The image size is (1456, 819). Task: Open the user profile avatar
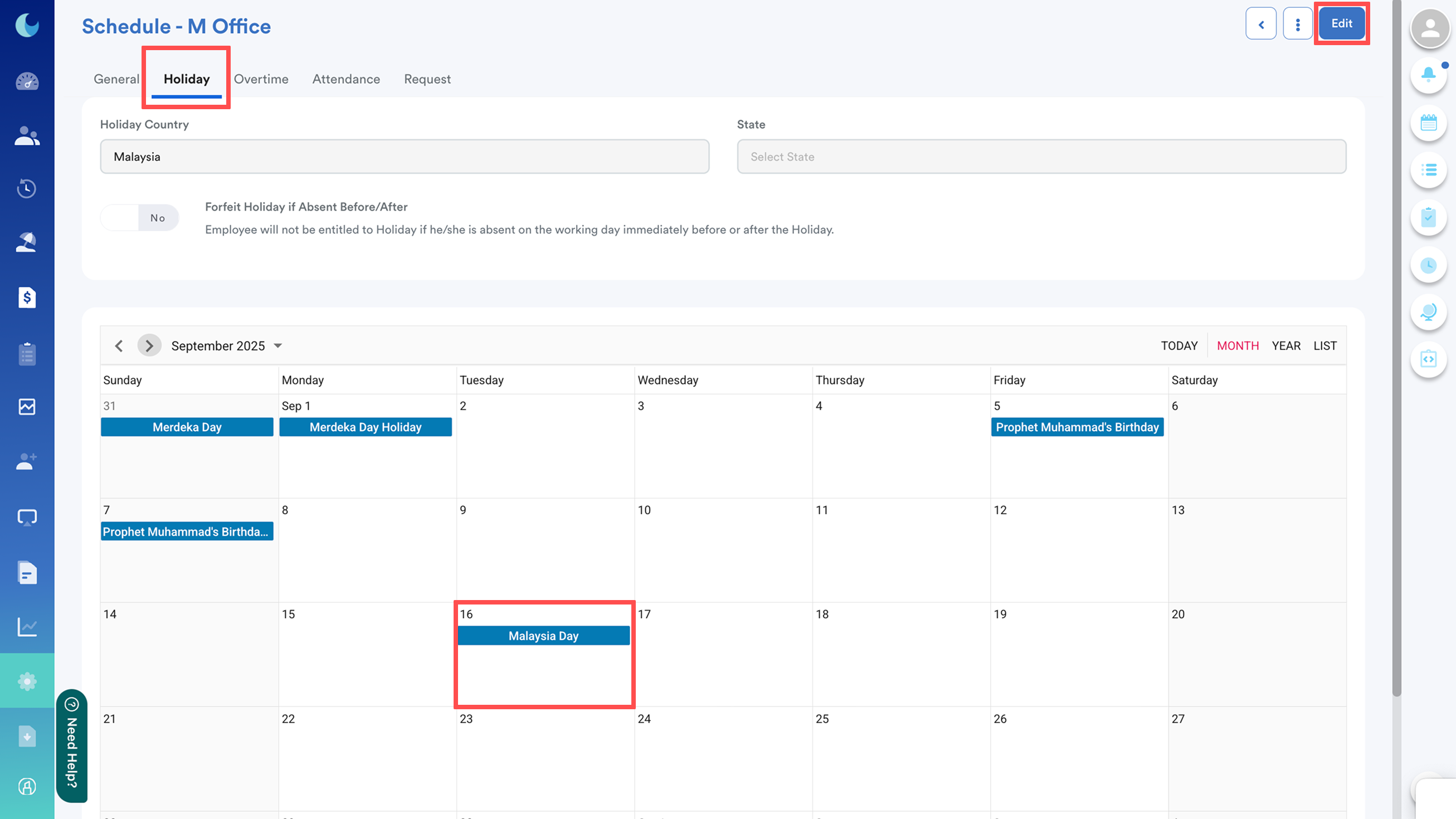[1430, 27]
